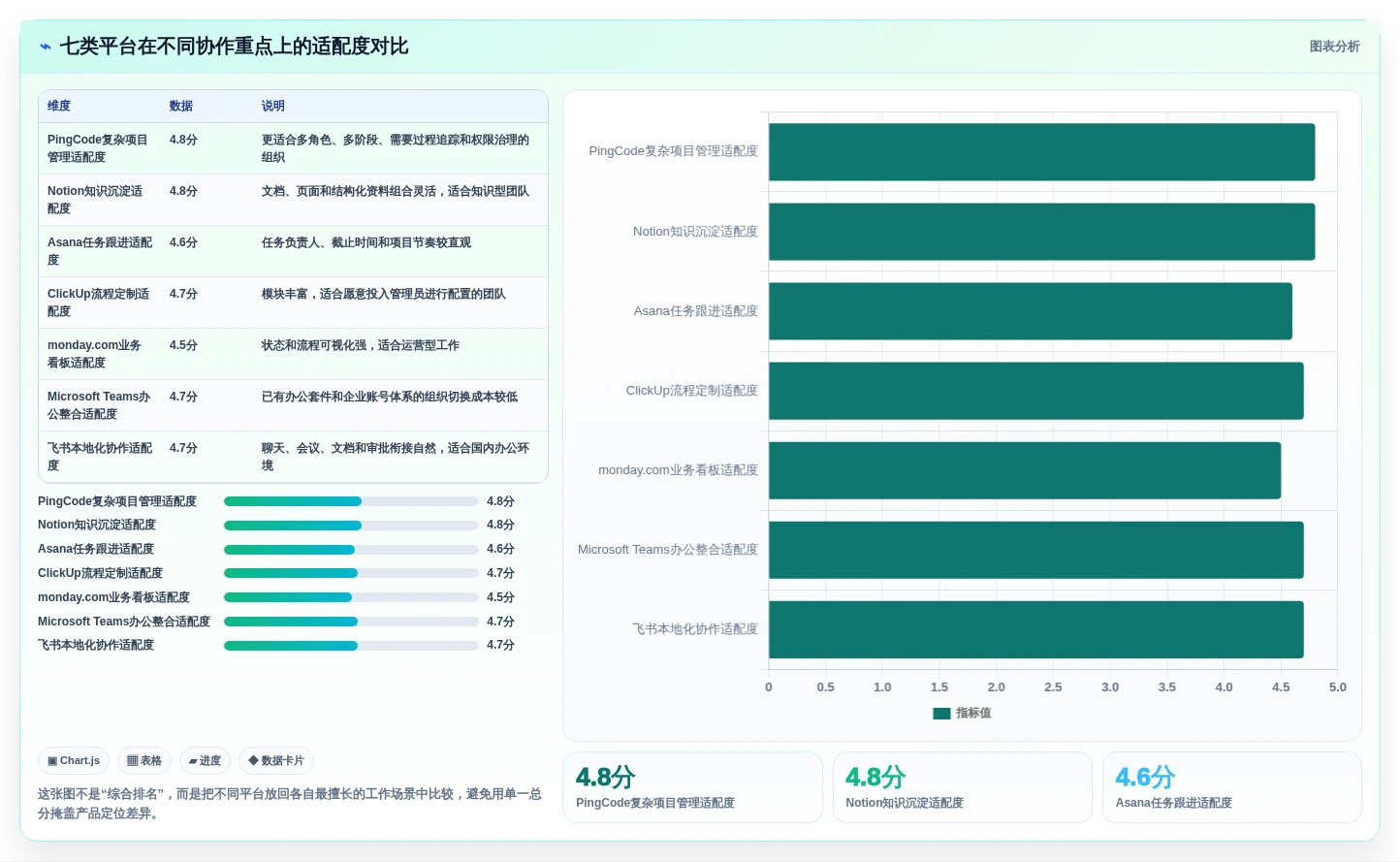The width and height of the screenshot is (1400, 862).
Task: Click the PingCode bar in the chart
Action: tap(1042, 152)
